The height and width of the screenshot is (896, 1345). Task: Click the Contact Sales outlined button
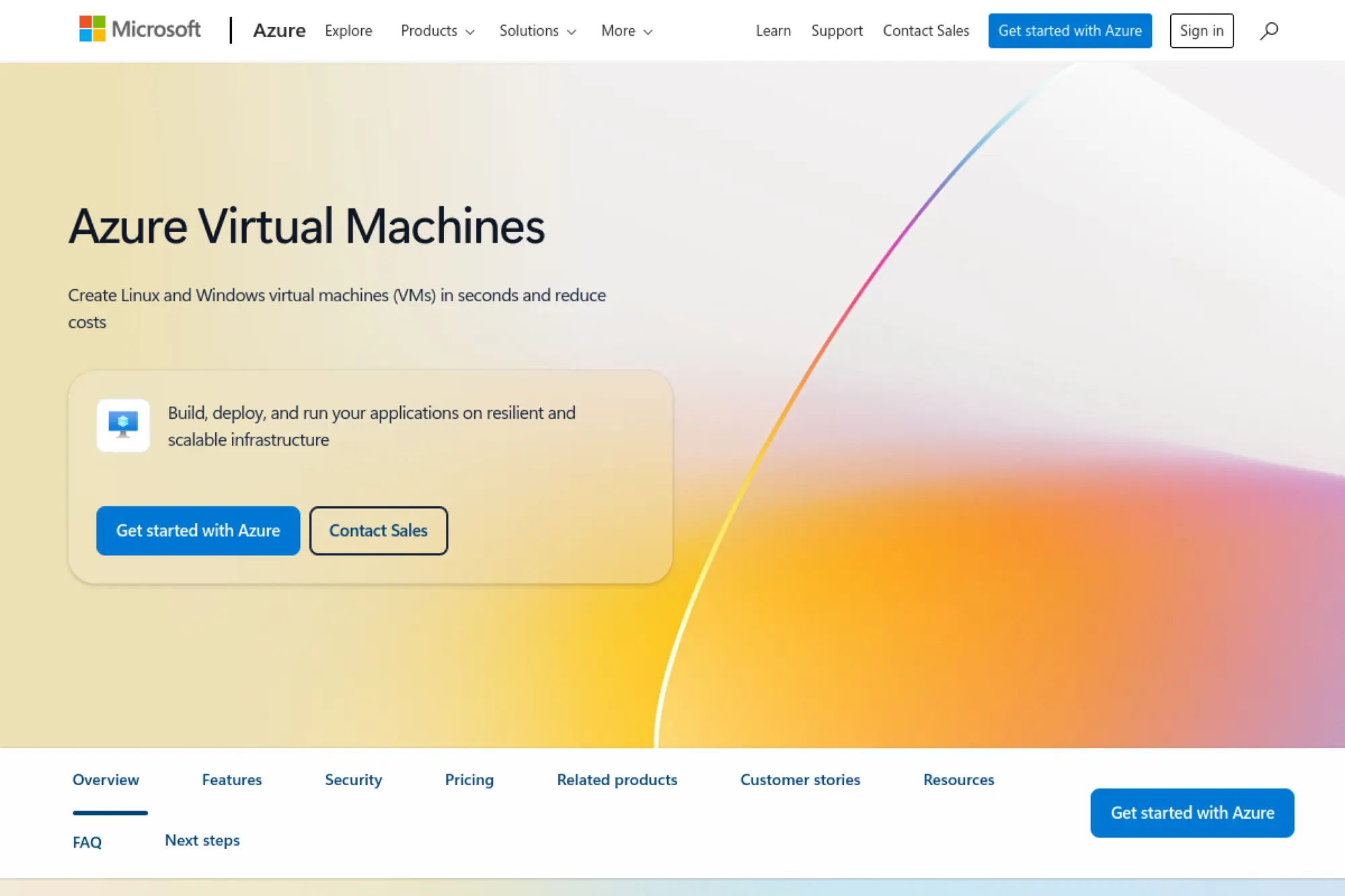point(378,530)
